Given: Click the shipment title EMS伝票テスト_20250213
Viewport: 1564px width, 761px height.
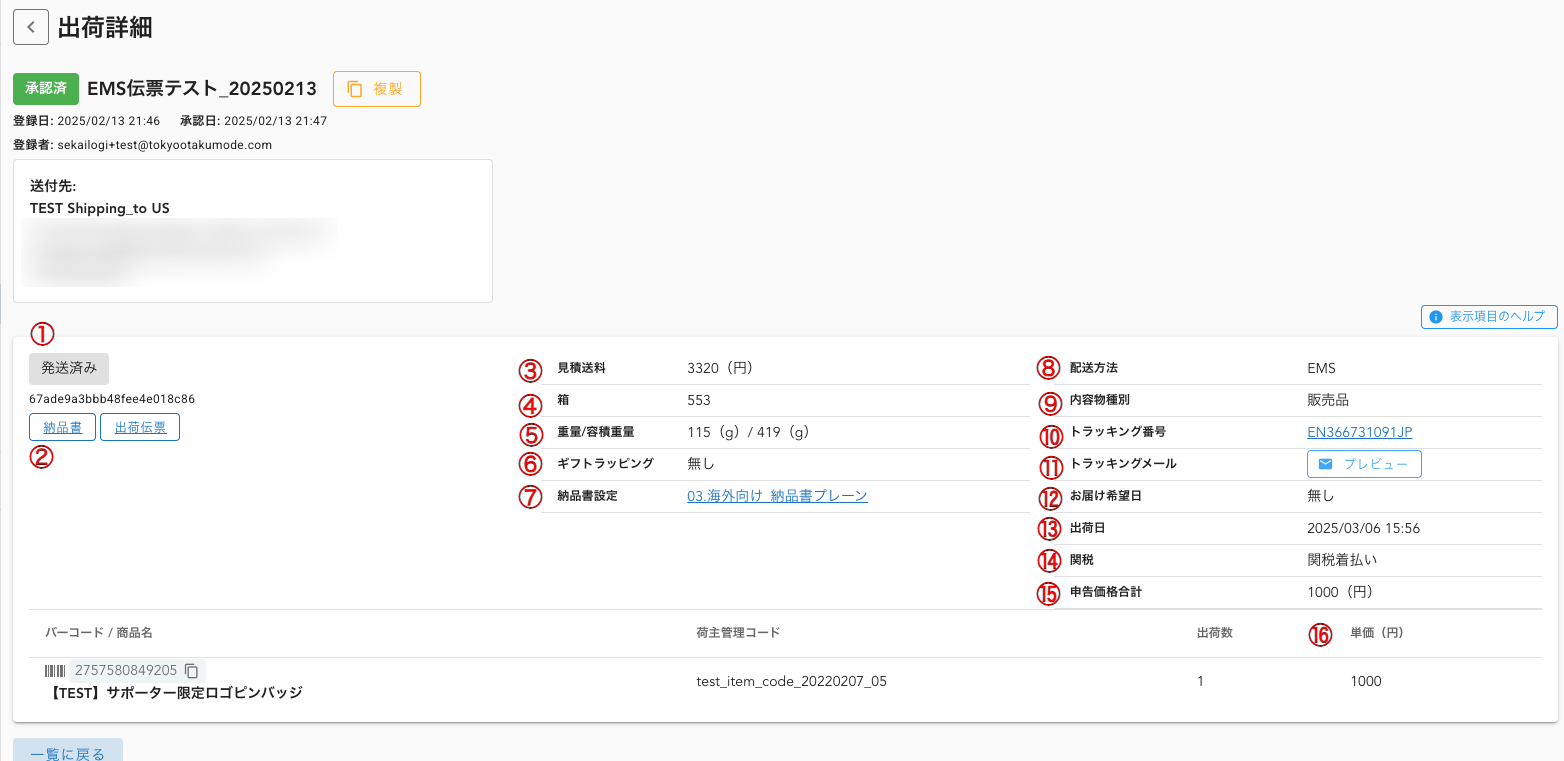Looking at the screenshot, I should point(202,88).
